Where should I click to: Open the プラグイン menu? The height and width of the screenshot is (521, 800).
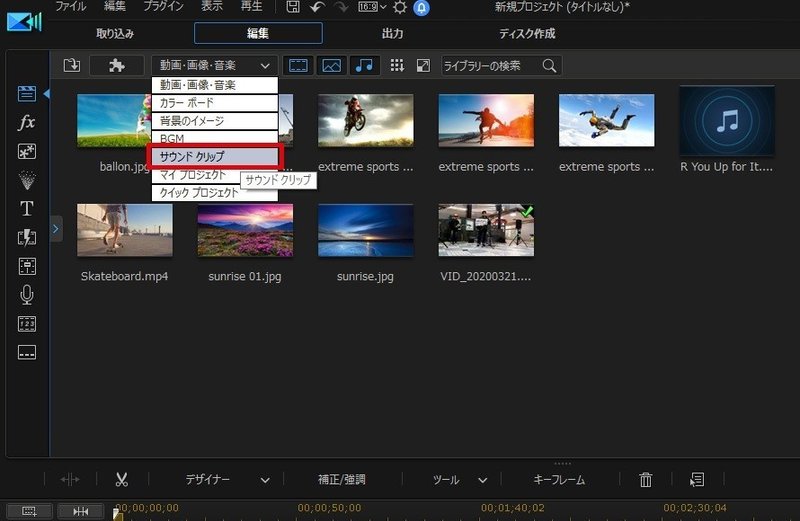pos(163,6)
